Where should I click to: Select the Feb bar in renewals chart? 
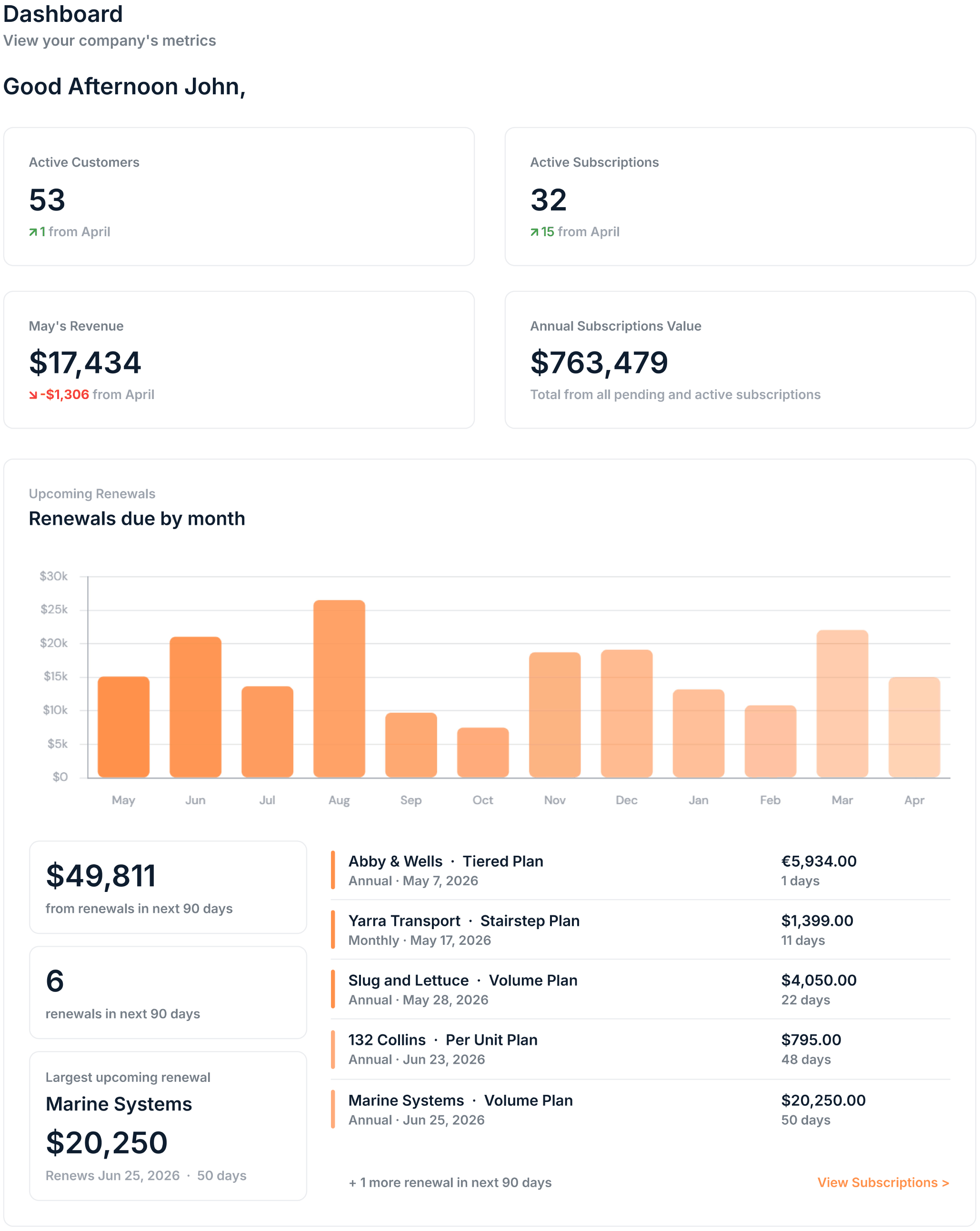click(770, 741)
